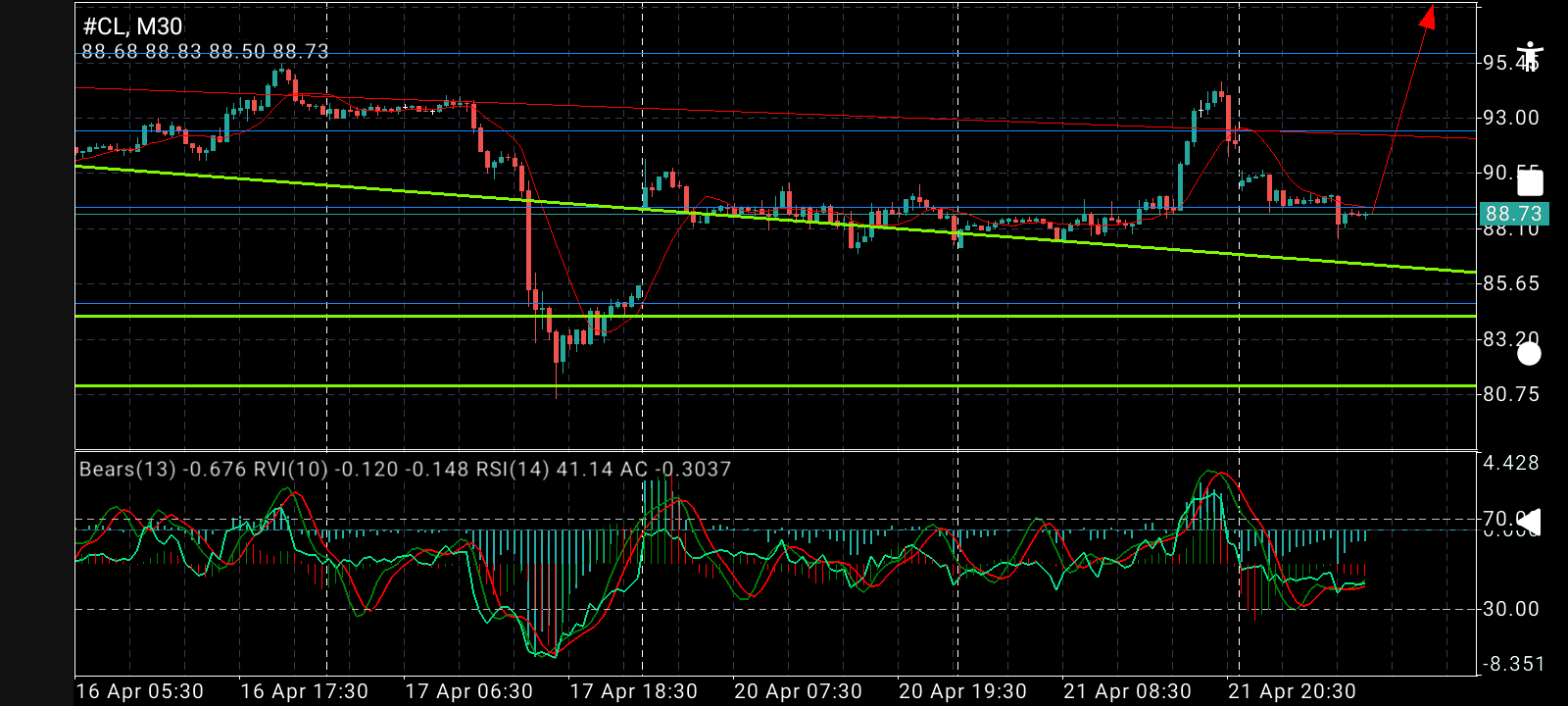
Task: Tap the 80.75 price axis label
Action: 1510,394
